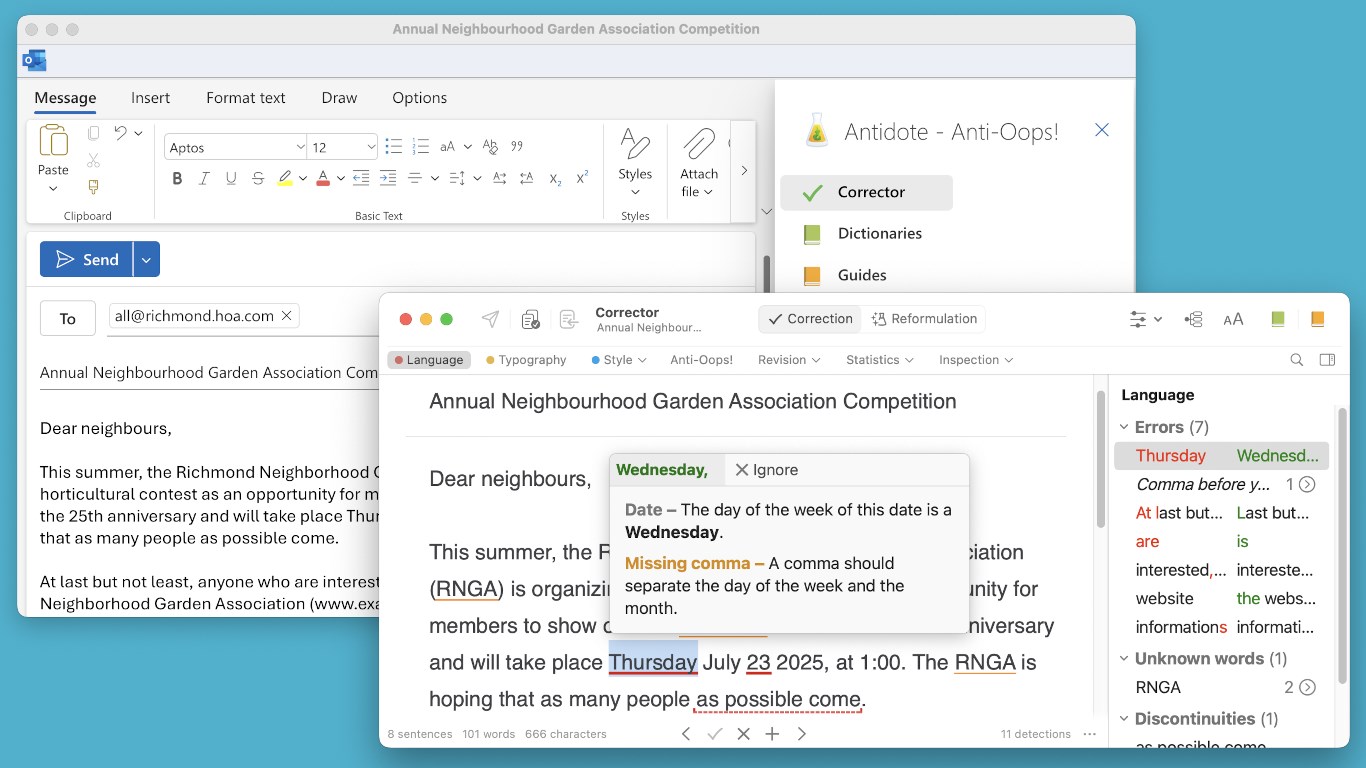This screenshot has height=768, width=1366.
Task: Toggle the Language filter in Antidote
Action: click(x=429, y=360)
